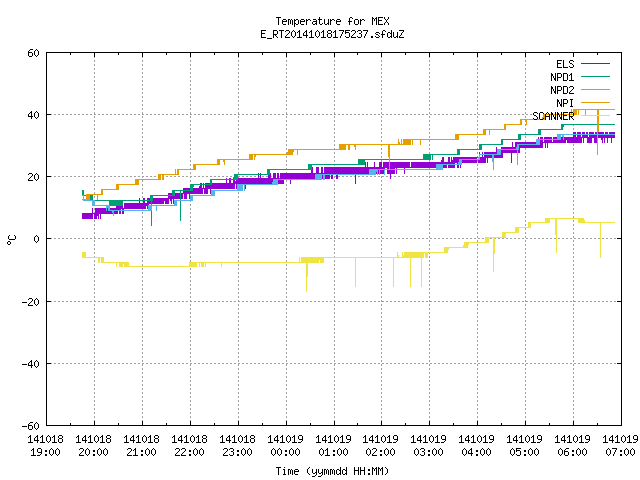The height and width of the screenshot is (480, 640).
Task: Click the x-axis tick label 141019 03:00
Action: coord(428,446)
